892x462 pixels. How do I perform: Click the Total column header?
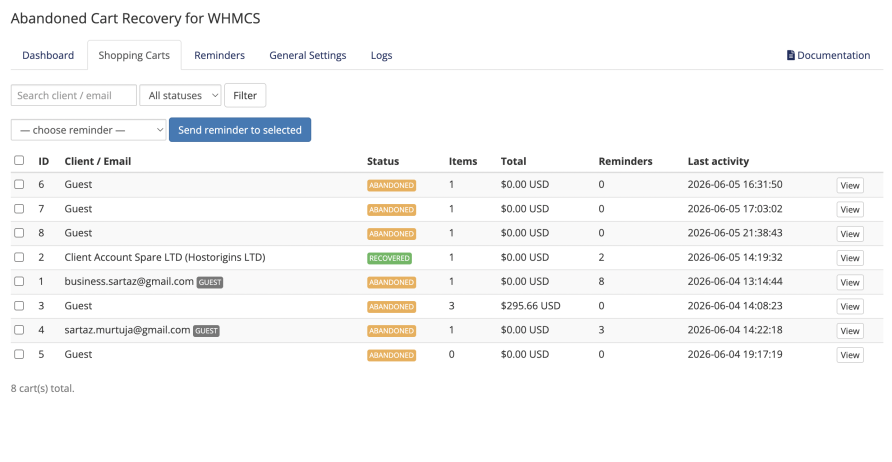513,161
